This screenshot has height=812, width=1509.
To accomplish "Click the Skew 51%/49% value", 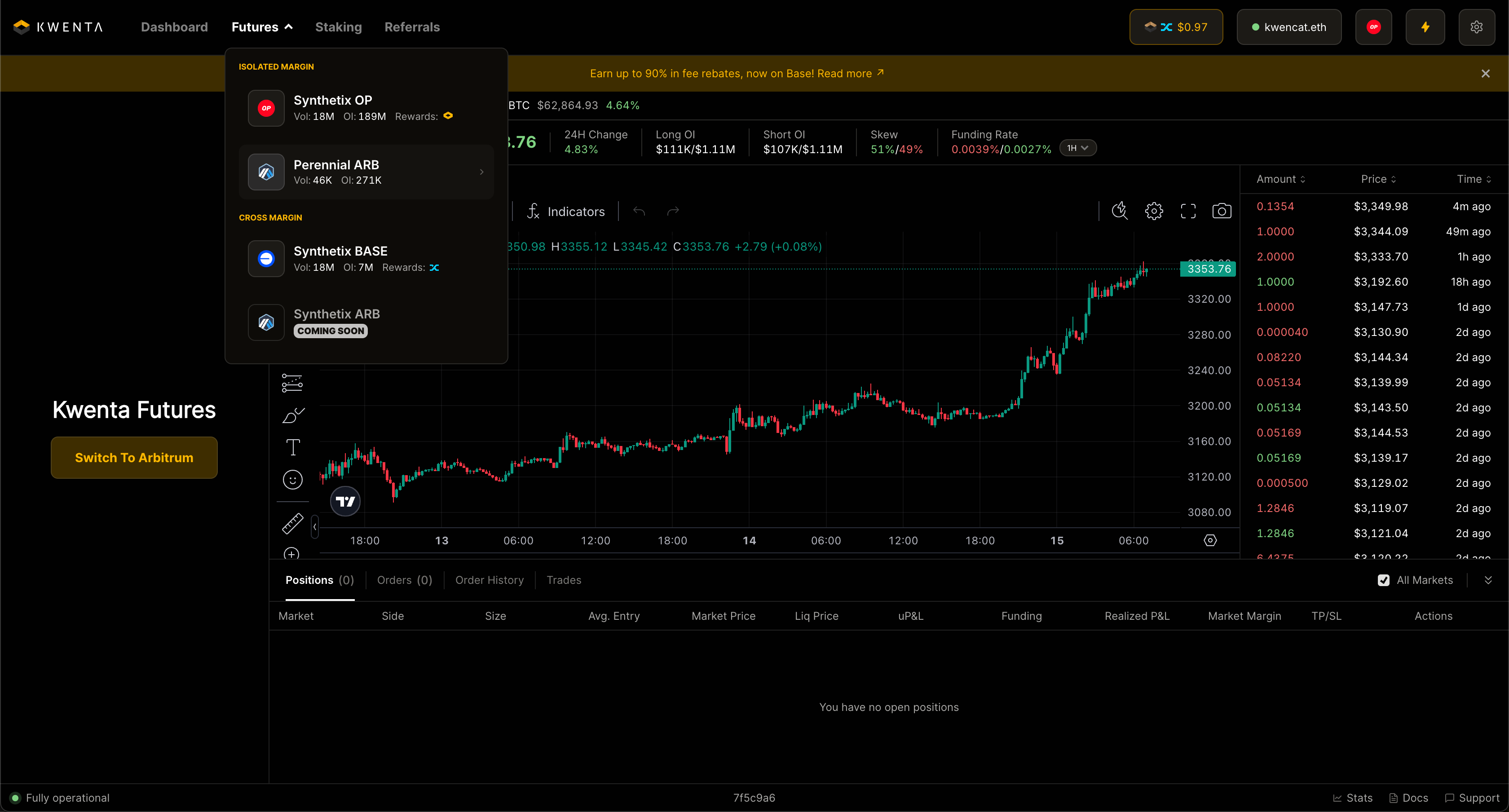I will [896, 150].
